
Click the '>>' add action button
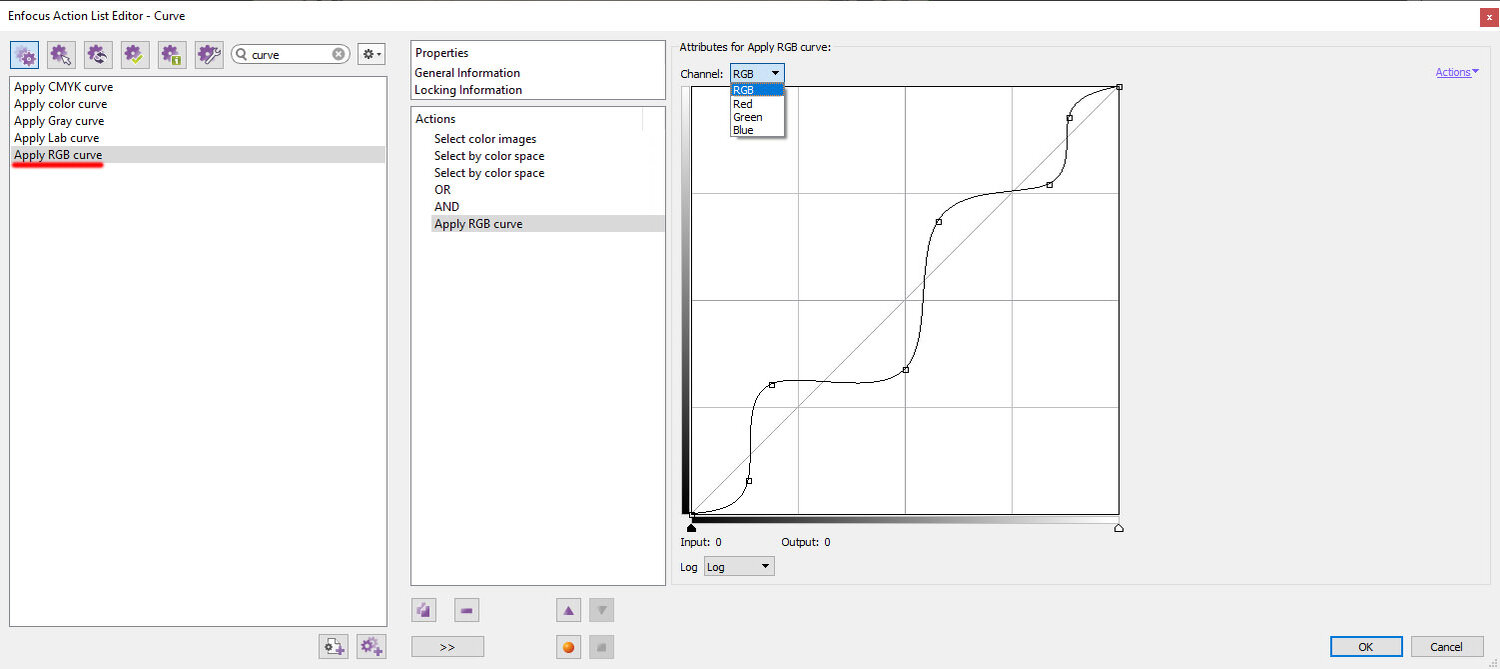click(447, 647)
